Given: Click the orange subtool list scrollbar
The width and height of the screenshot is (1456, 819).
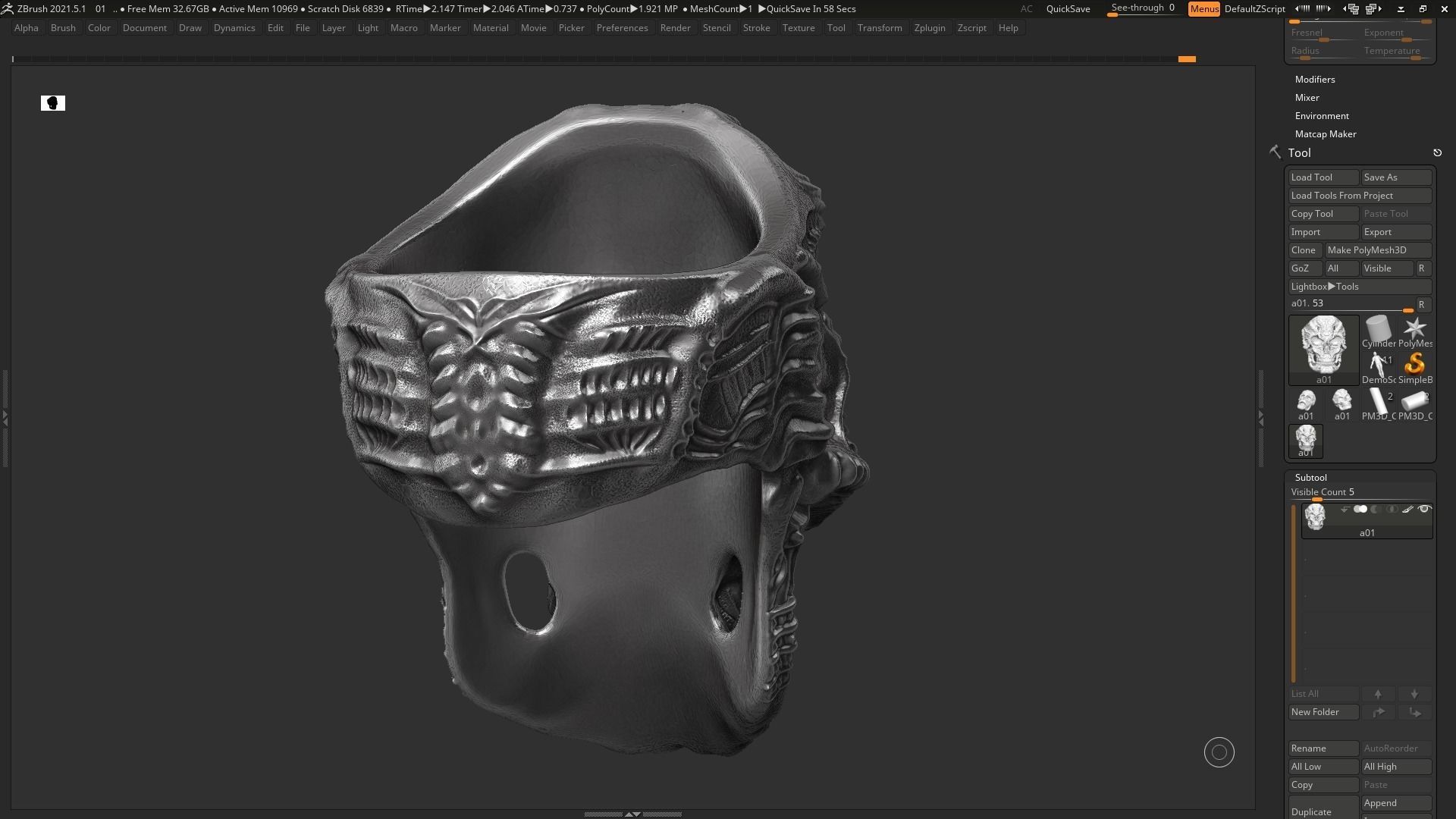Looking at the screenshot, I should click(1294, 595).
